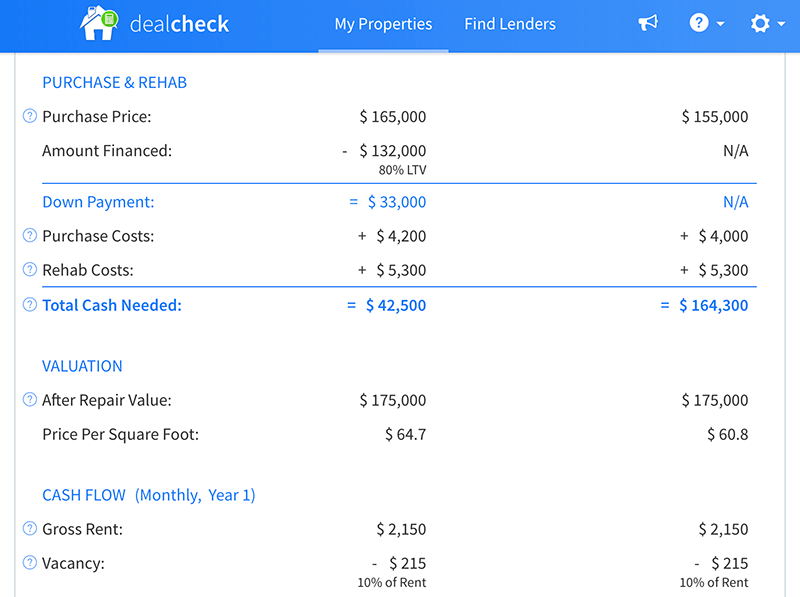Viewport: 800px width, 597px height.
Task: Select the Total Cash Needed link
Action: 111,305
